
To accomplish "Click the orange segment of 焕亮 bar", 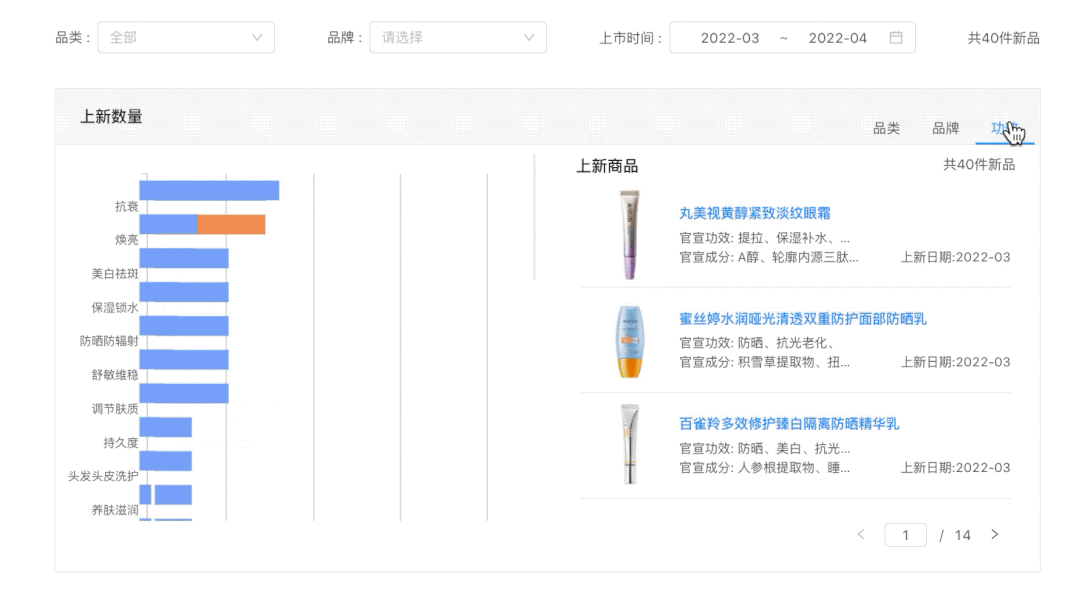I will pyautogui.click(x=231, y=224).
